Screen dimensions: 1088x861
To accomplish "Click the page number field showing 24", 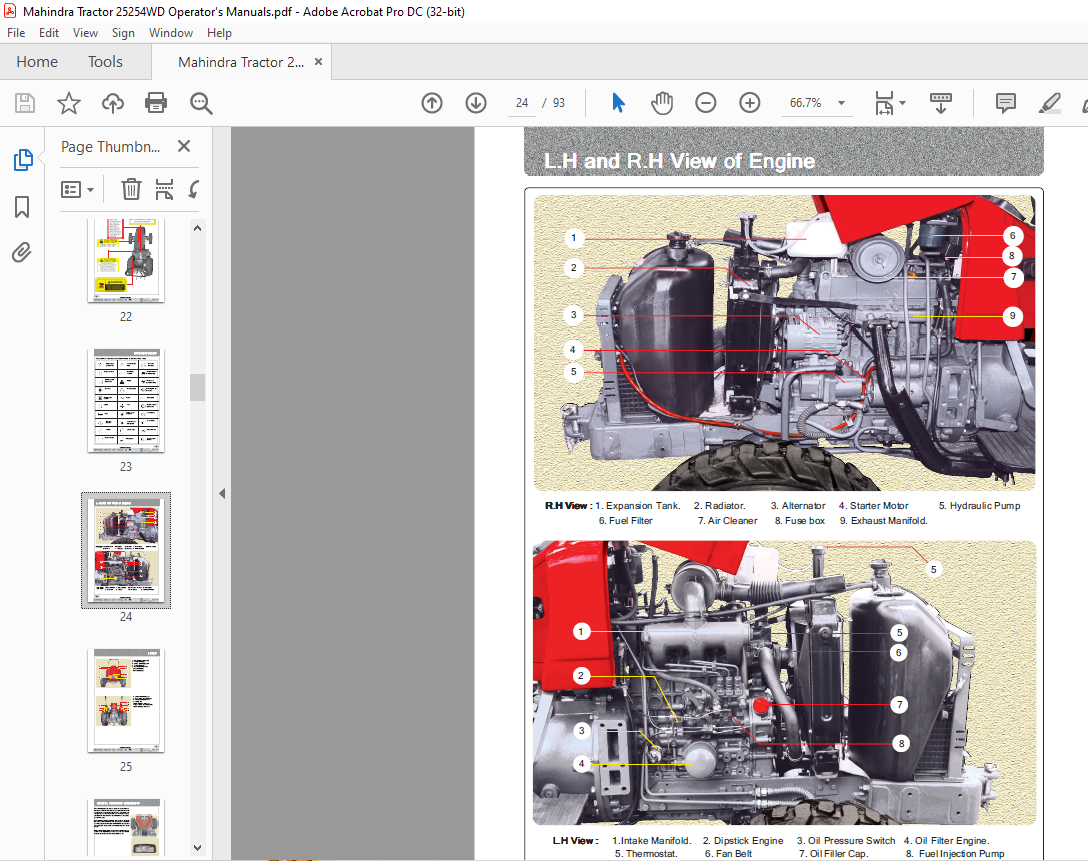I will [522, 103].
